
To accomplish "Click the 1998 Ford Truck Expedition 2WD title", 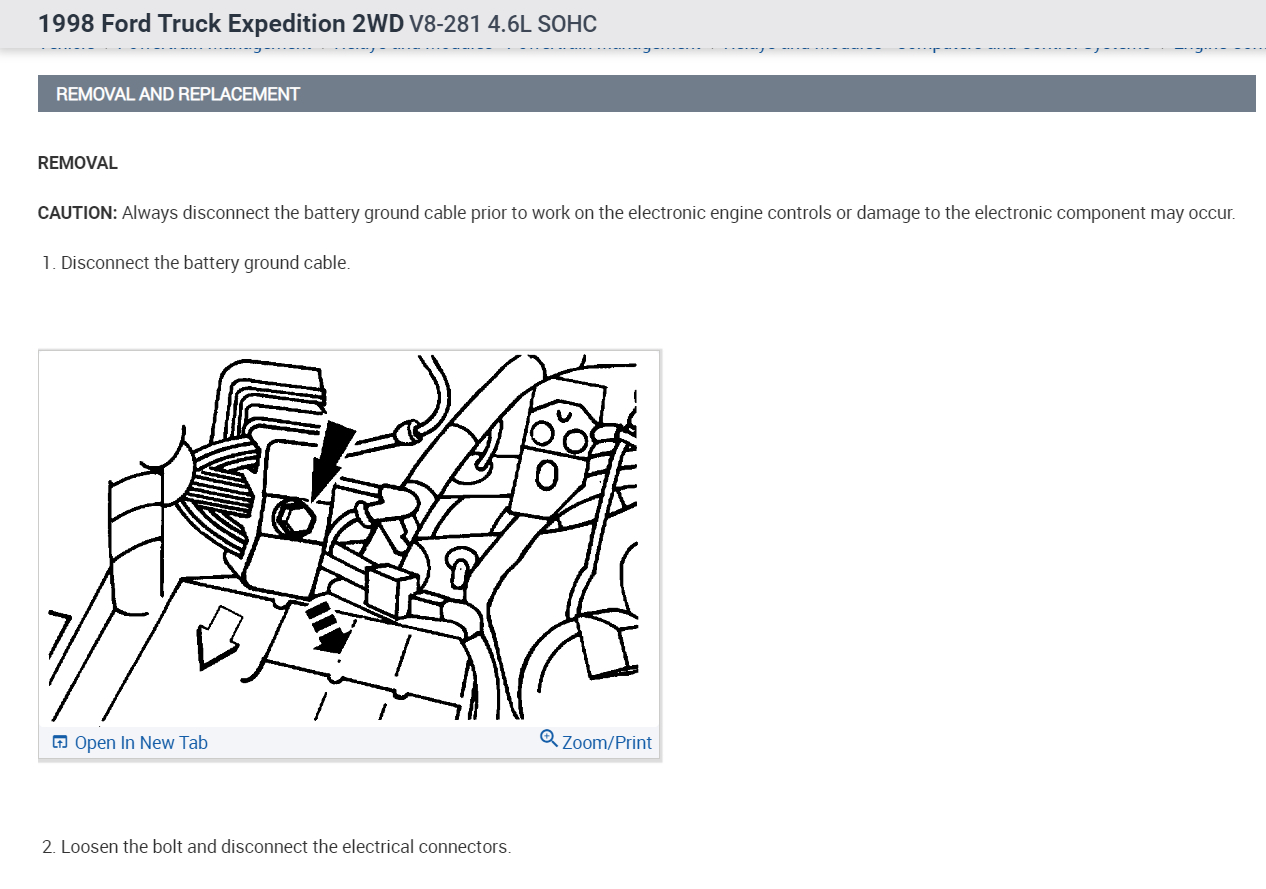I will tap(221, 23).
